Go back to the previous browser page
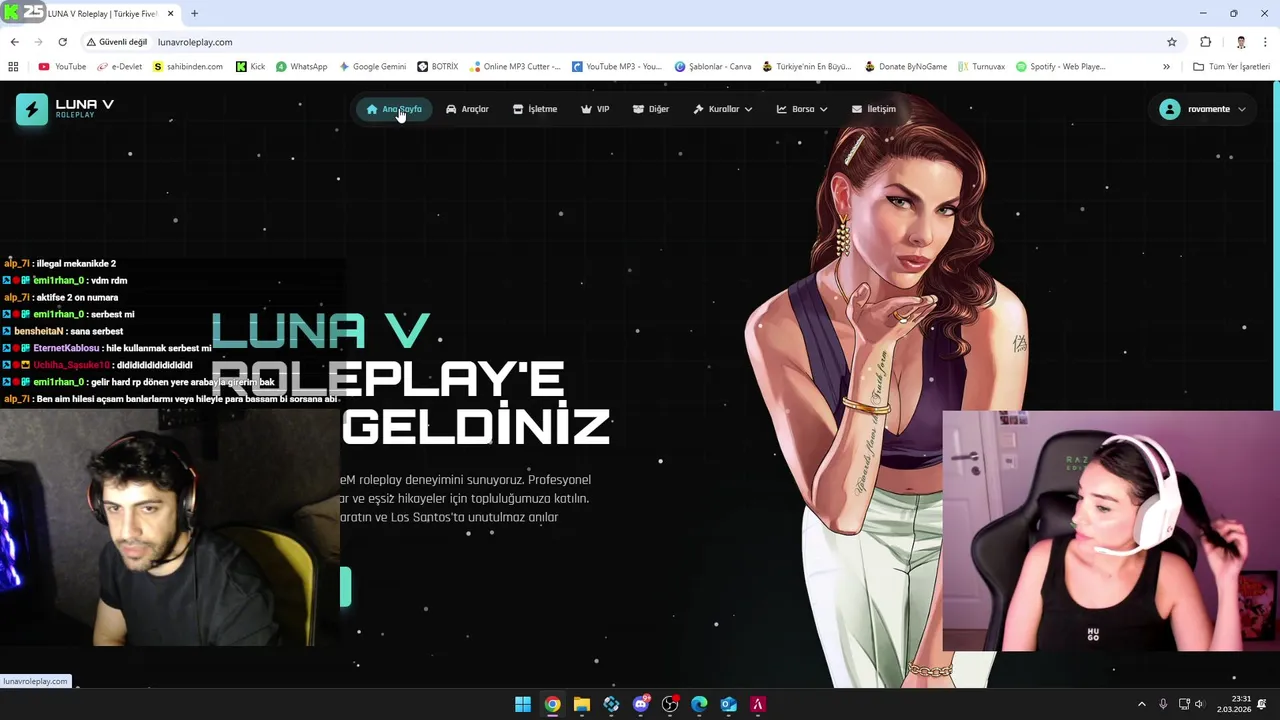 [14, 42]
